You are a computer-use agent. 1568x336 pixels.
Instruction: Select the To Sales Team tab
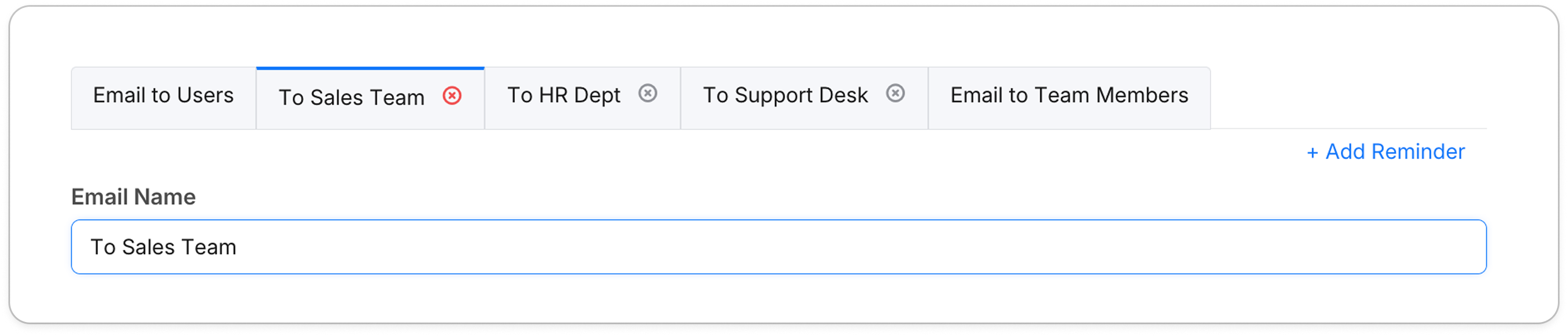click(x=351, y=97)
